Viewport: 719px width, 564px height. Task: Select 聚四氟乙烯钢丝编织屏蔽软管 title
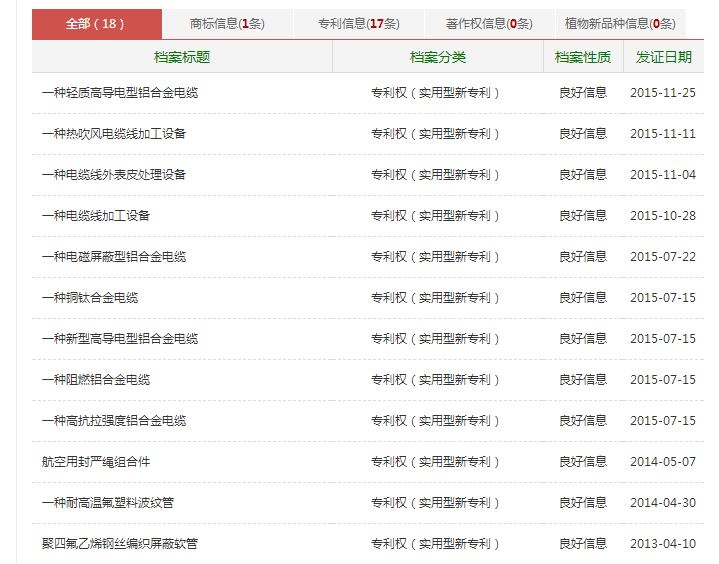(120, 544)
